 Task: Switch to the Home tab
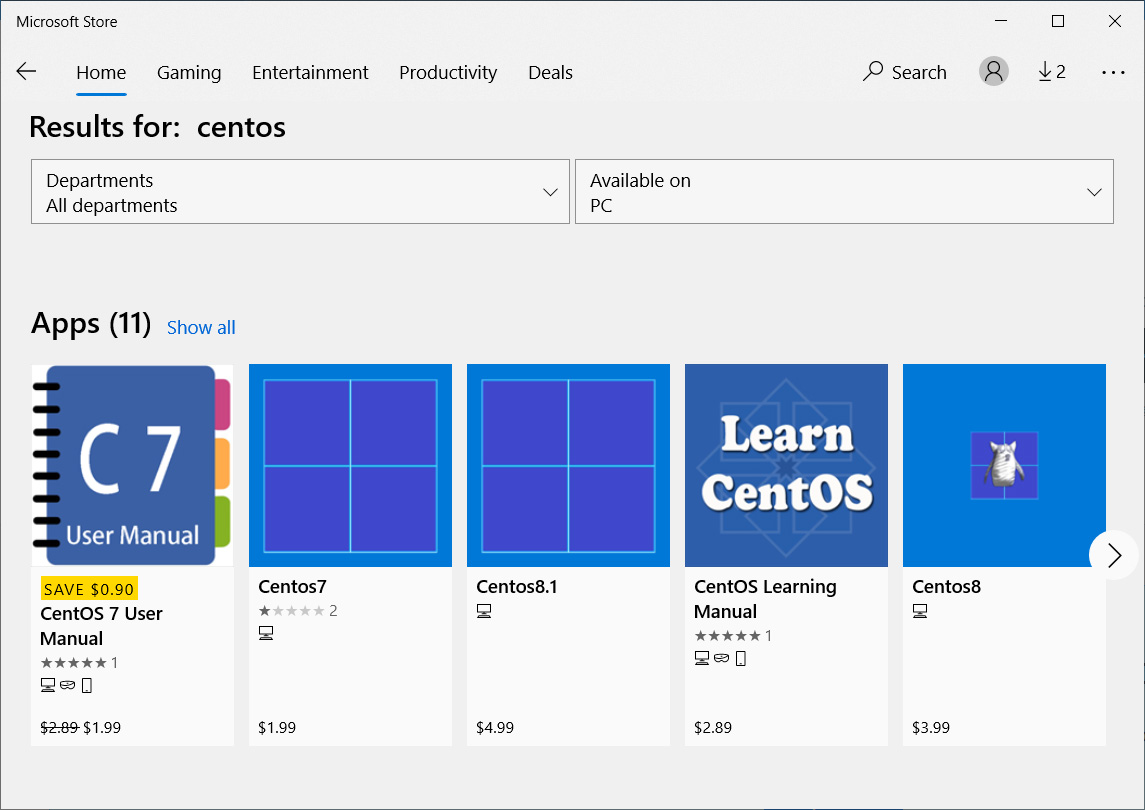[101, 72]
